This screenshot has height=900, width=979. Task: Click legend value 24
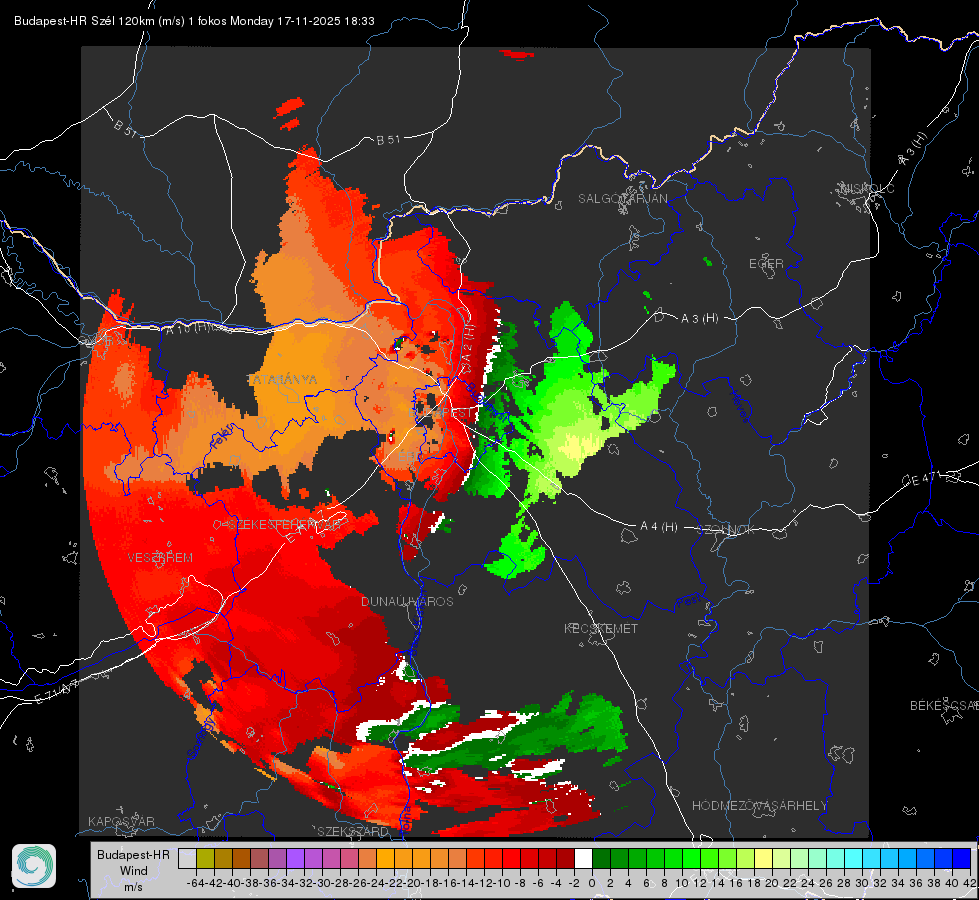(809, 883)
